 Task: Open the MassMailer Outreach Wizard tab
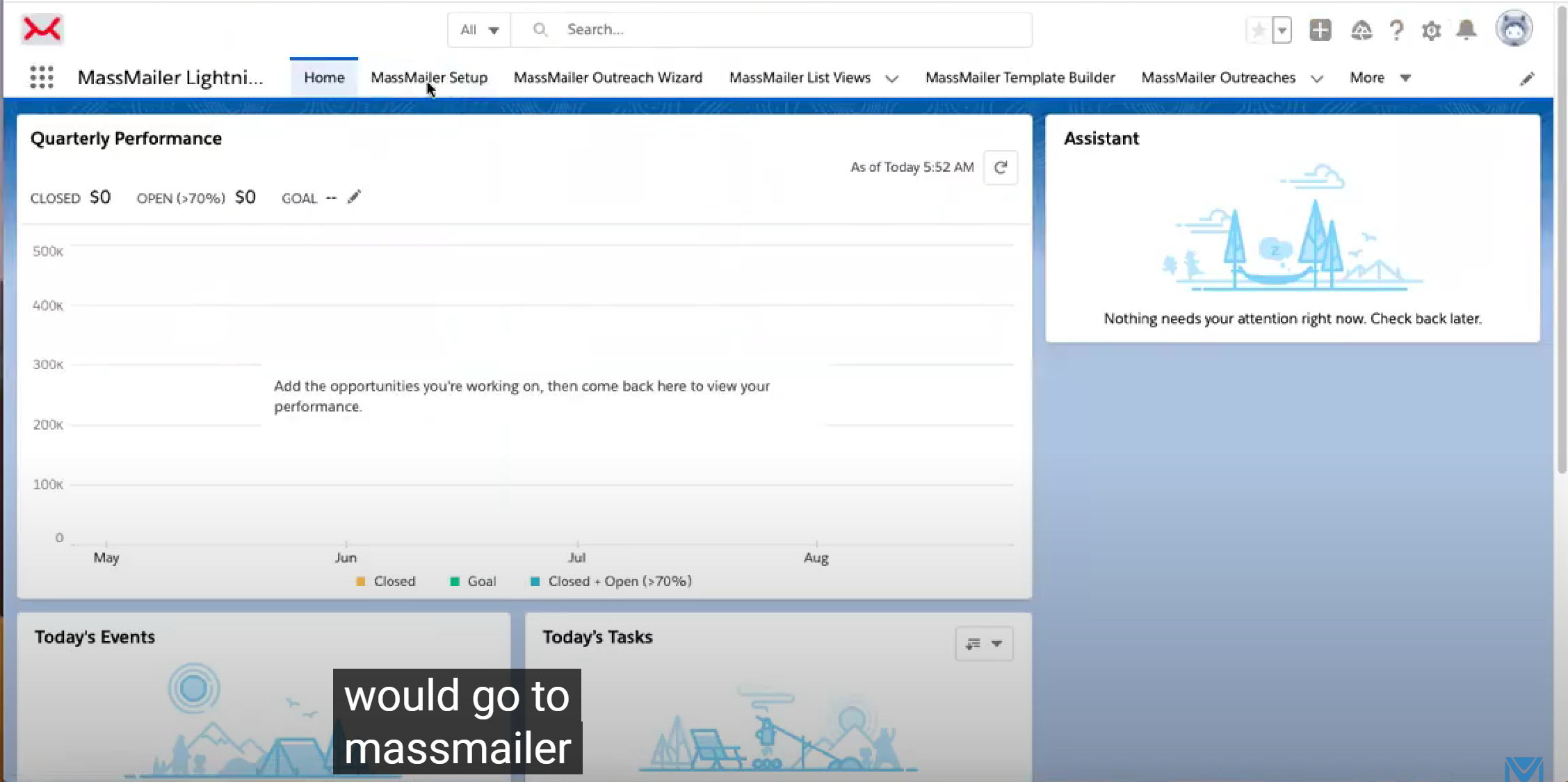pos(608,77)
